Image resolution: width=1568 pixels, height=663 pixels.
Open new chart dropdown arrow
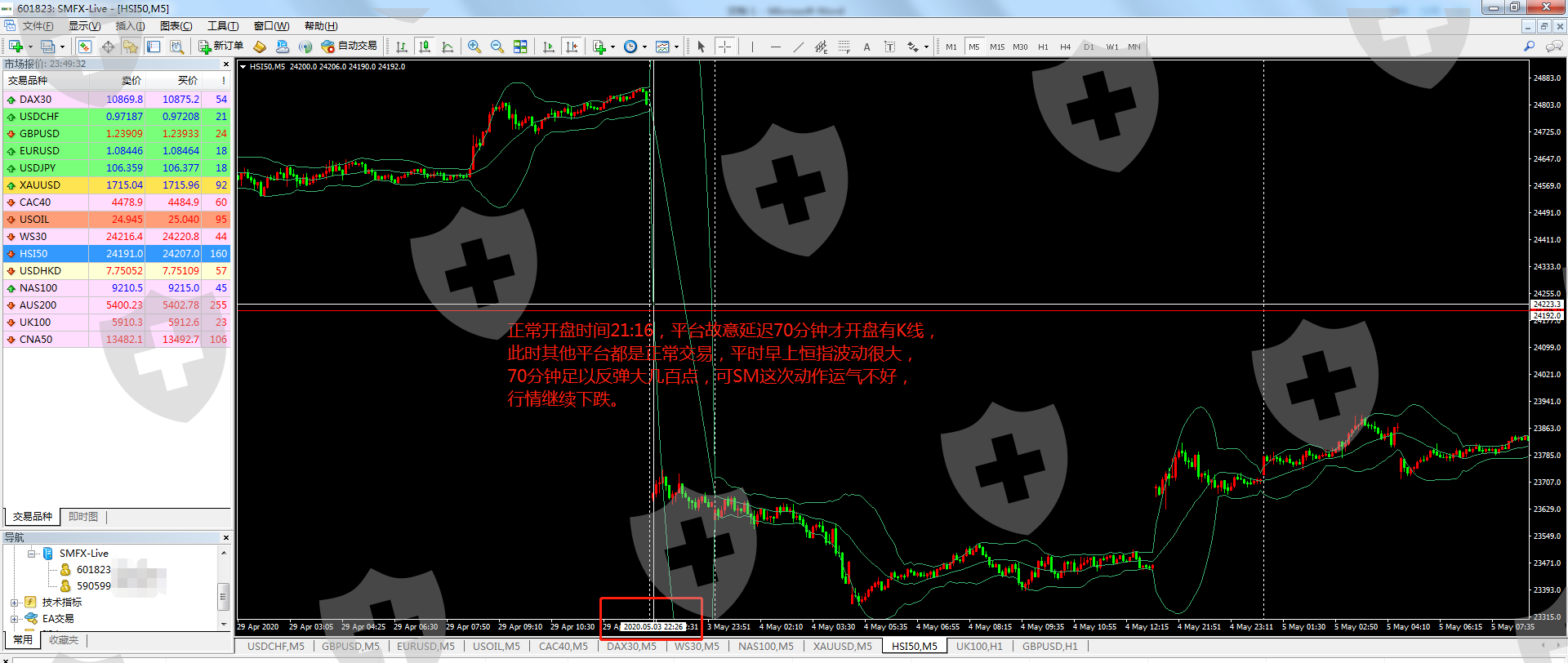(x=30, y=47)
